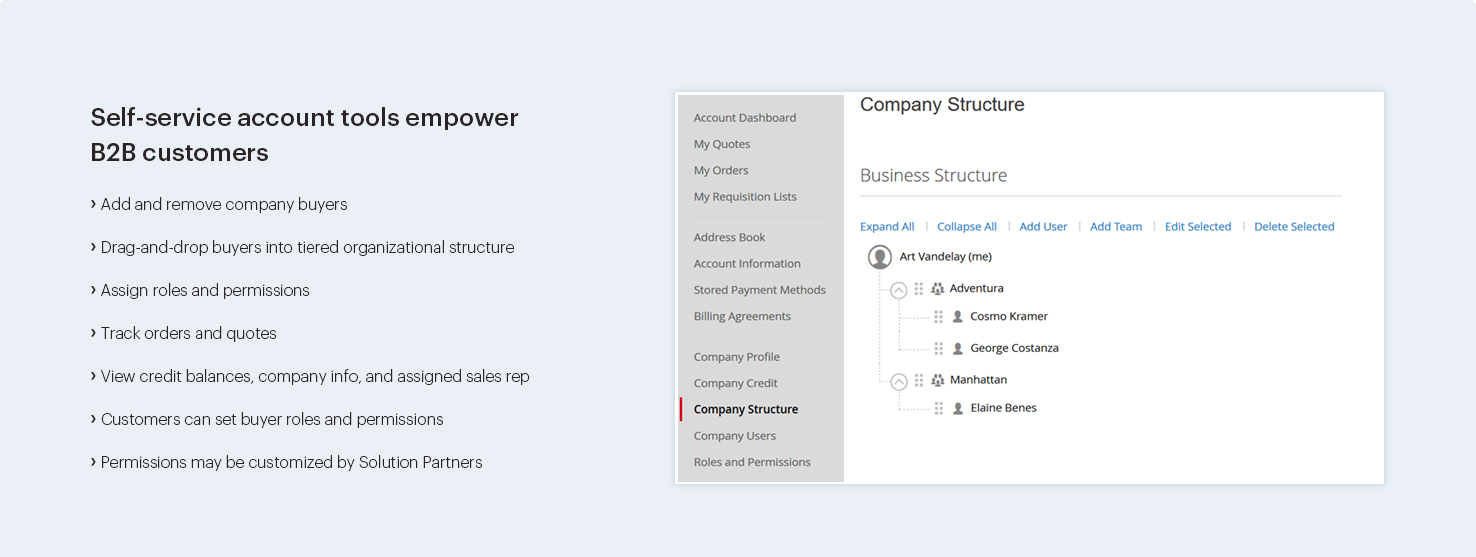This screenshot has width=1476, height=557.
Task: Click the Manhattan team group icon
Action: (937, 381)
